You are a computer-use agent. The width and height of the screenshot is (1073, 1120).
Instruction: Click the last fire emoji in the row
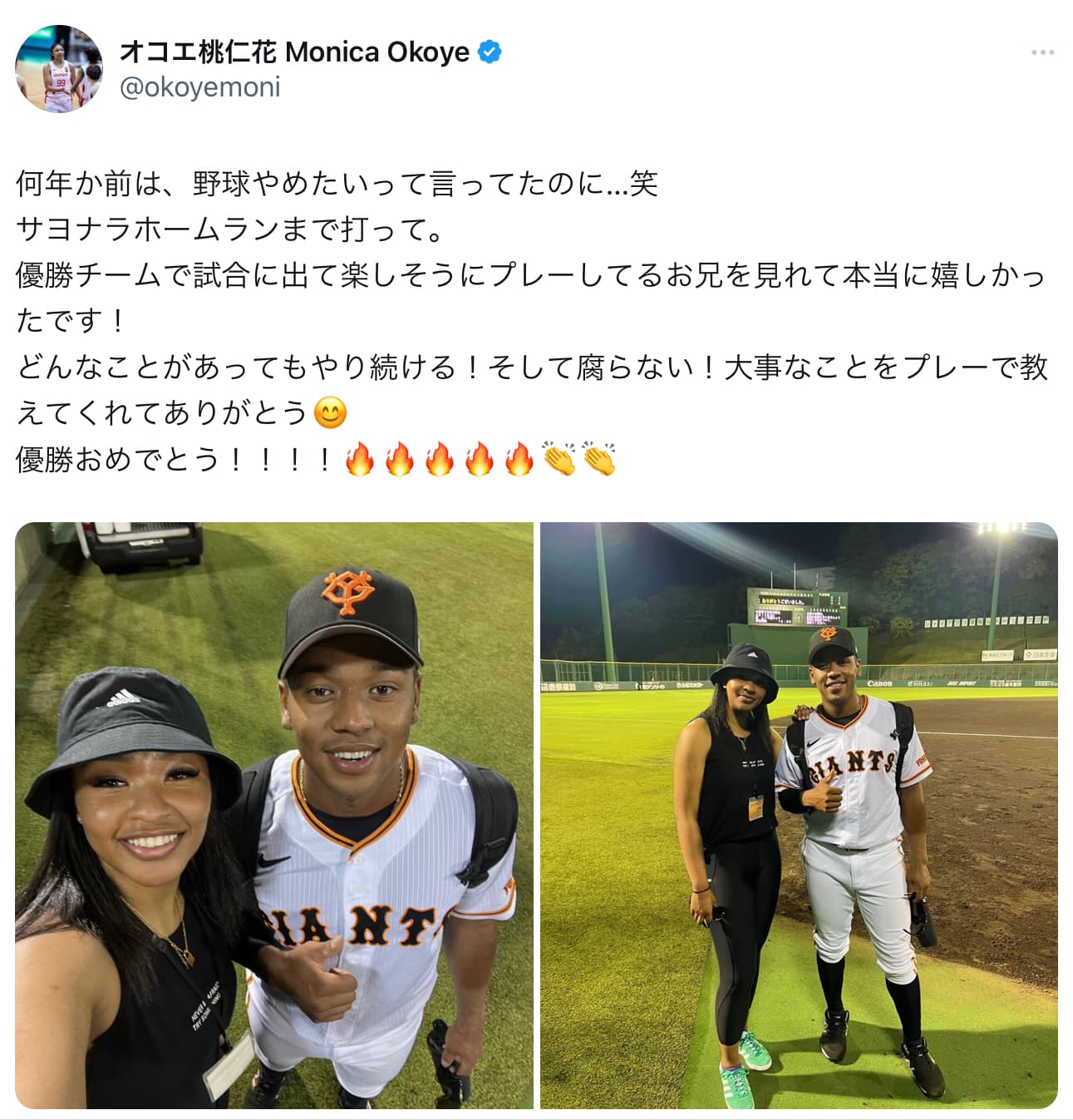coord(519,458)
